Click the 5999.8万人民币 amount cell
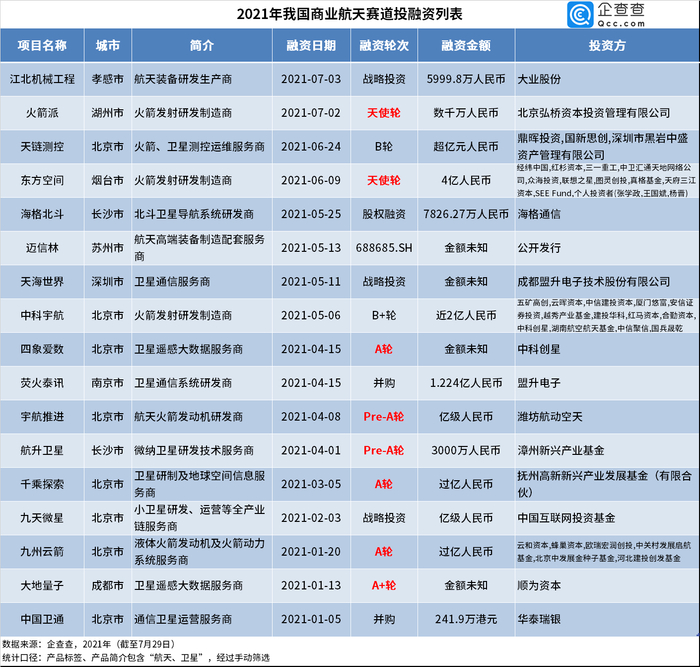Screen dimensions: 700x667 click(x=466, y=79)
